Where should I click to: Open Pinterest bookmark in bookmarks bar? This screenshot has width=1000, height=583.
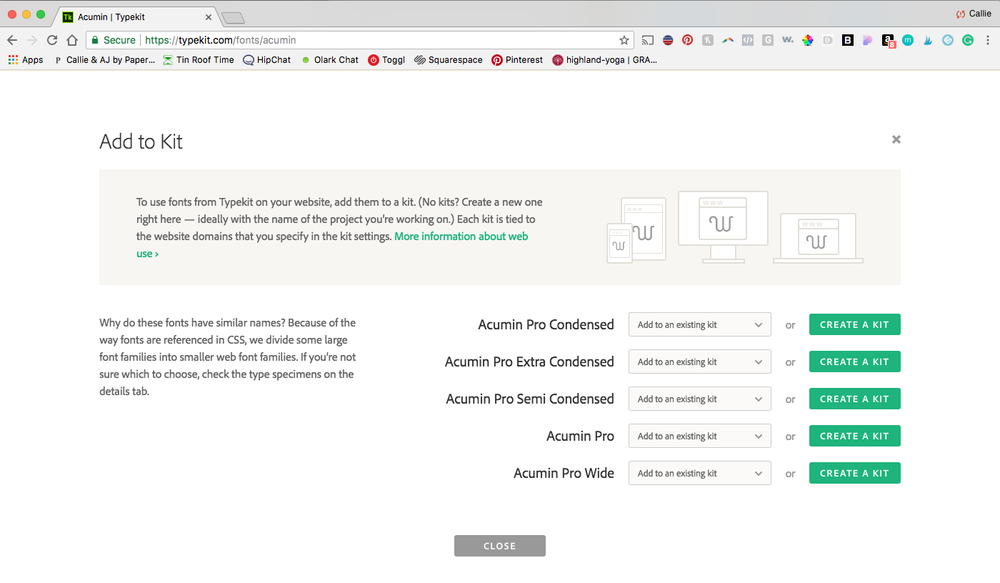pos(517,60)
